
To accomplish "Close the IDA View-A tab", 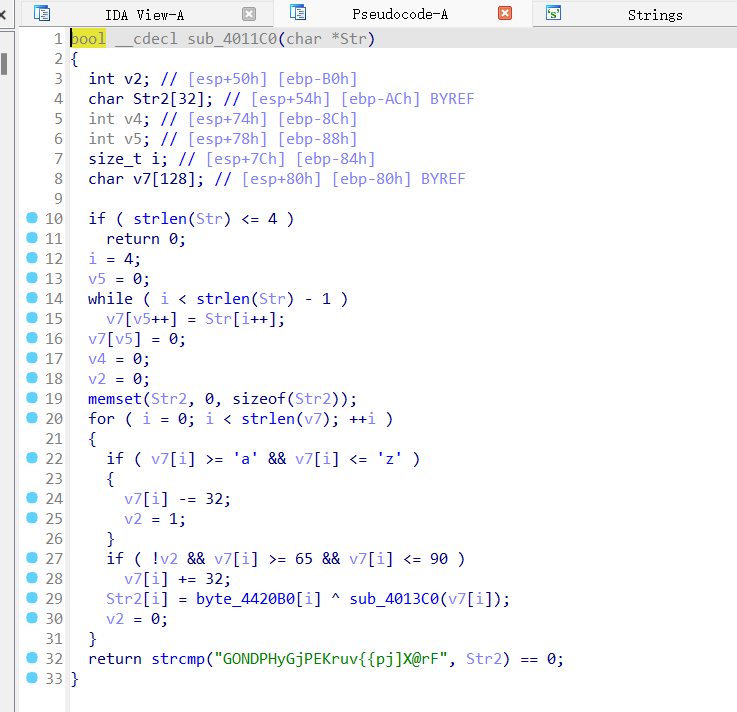I will 249,14.
